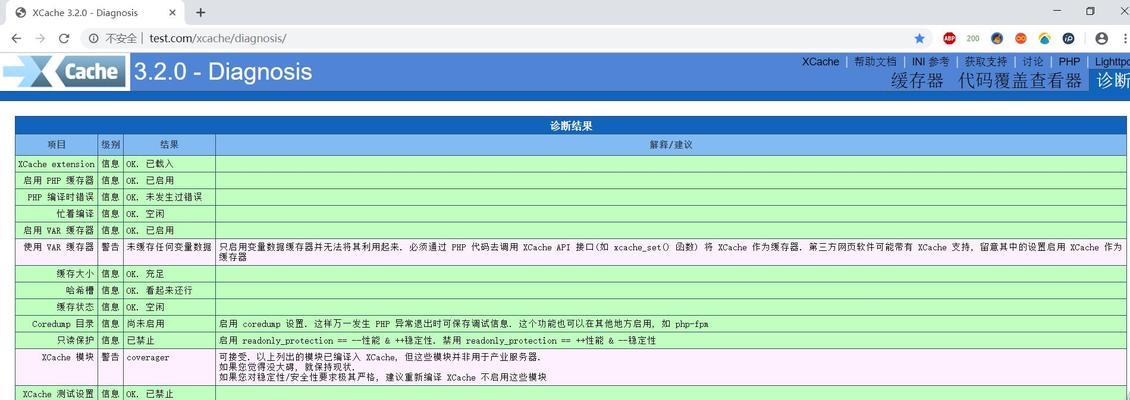The width and height of the screenshot is (1130, 400).
Task: Click the XCache extension row label
Action: (x=56, y=164)
